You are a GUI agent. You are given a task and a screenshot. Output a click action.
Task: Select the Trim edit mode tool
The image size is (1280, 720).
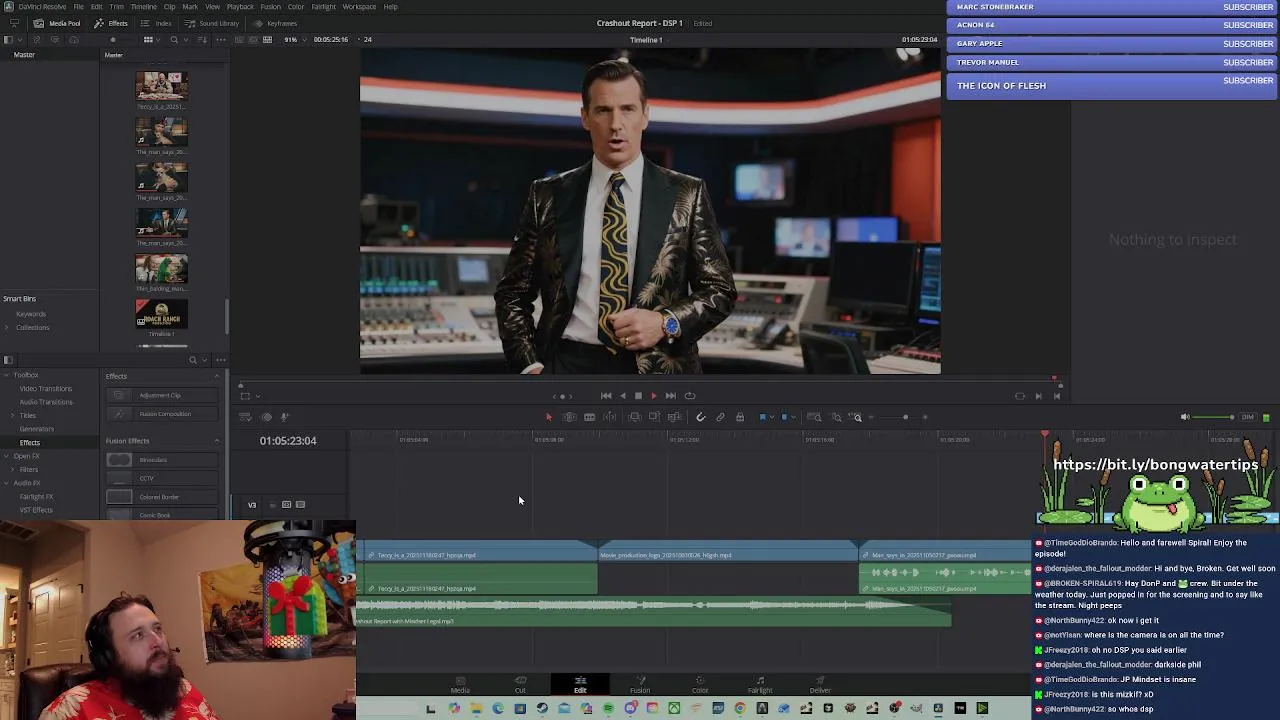(569, 417)
